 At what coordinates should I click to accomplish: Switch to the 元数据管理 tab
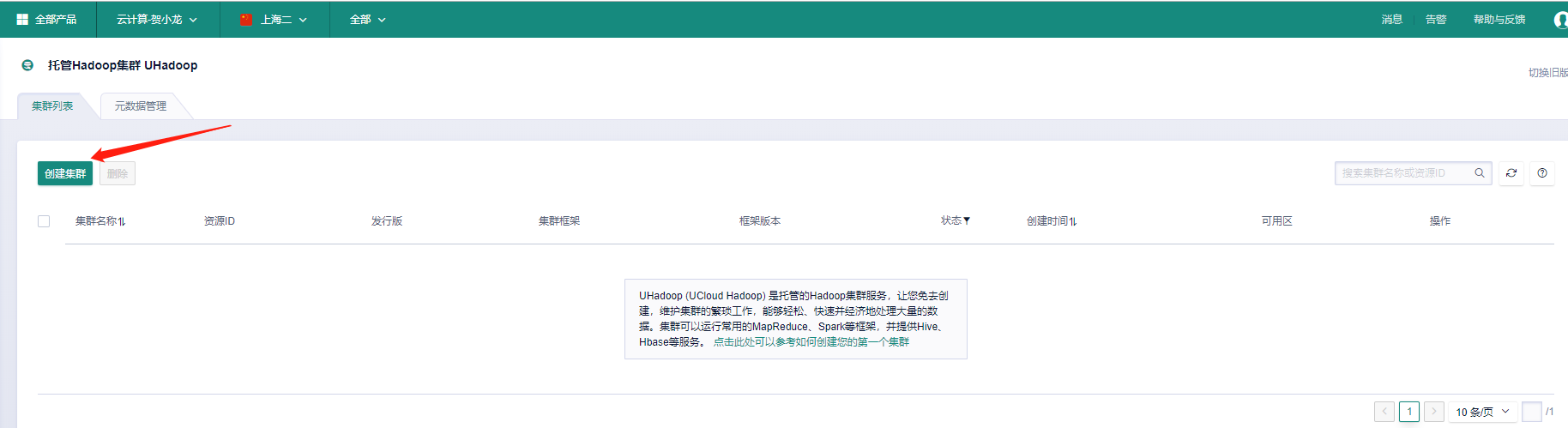tap(141, 106)
